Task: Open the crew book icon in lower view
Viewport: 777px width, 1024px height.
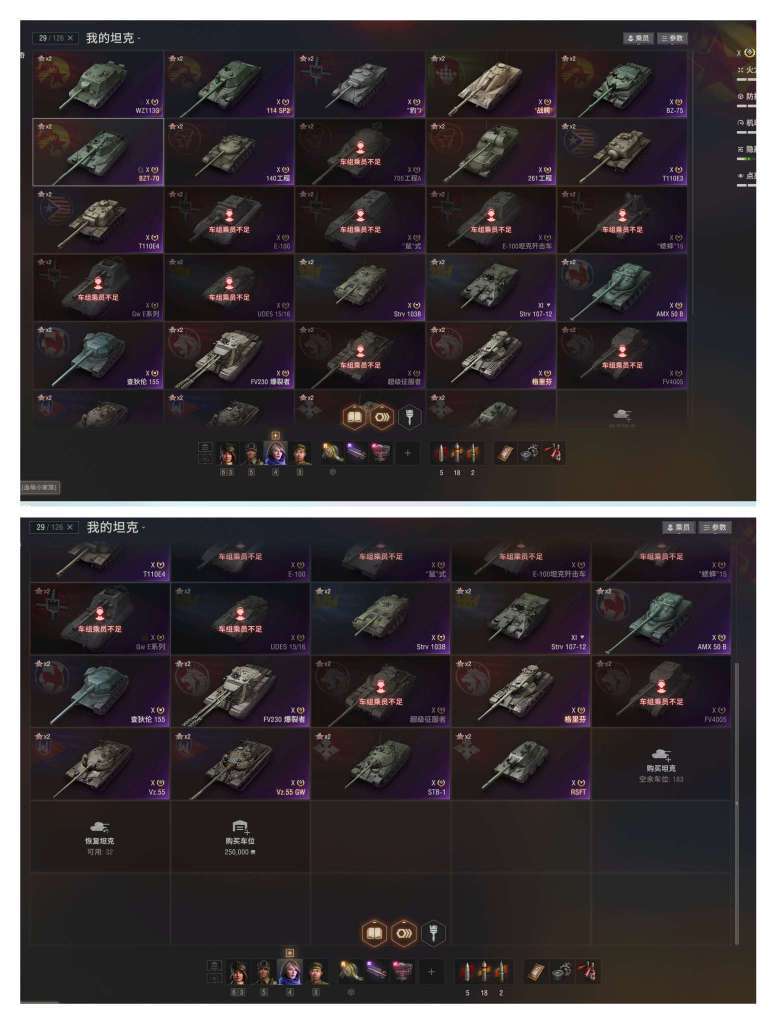Action: [x=375, y=933]
